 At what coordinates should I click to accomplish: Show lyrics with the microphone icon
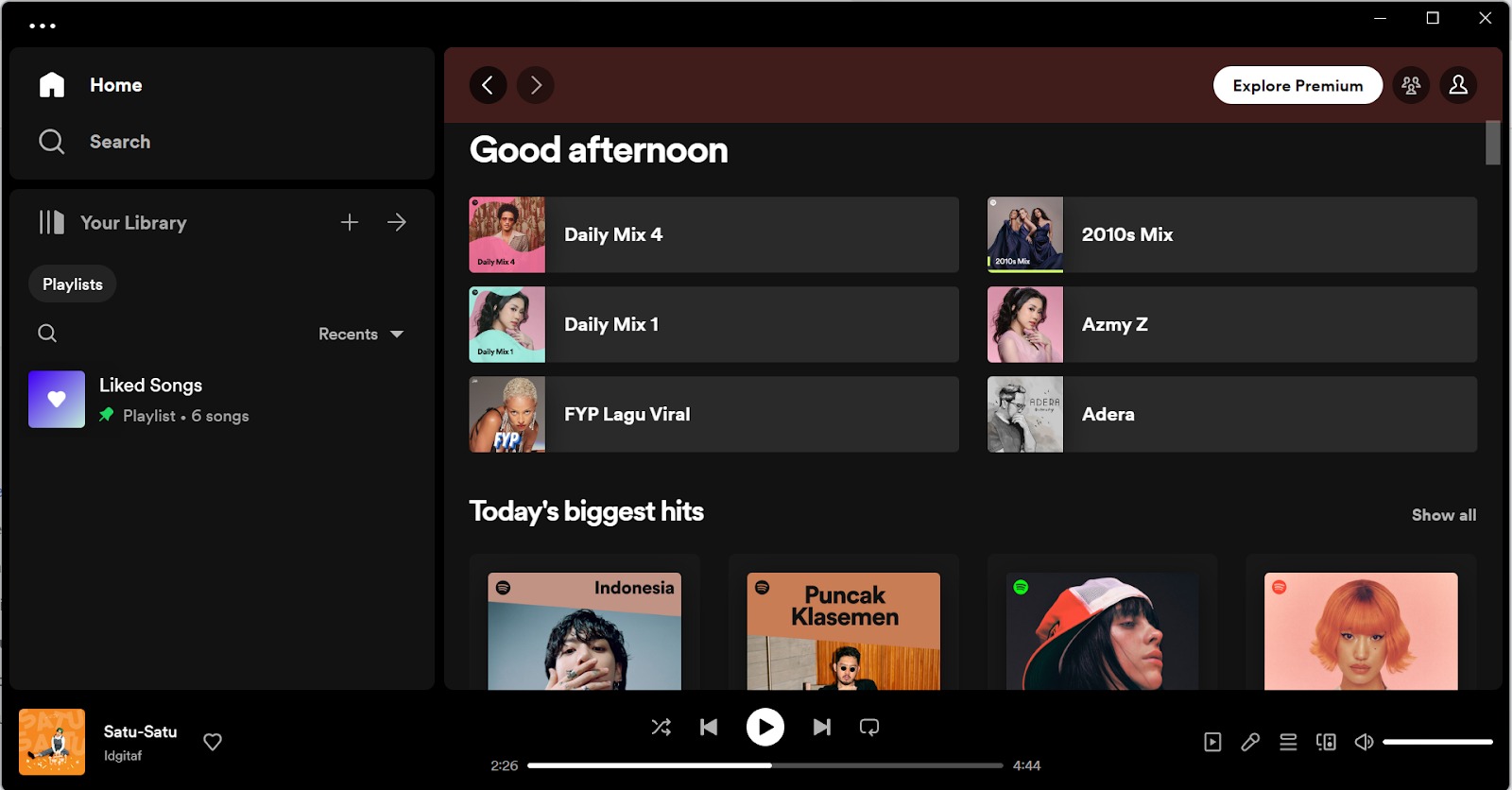pyautogui.click(x=1250, y=742)
